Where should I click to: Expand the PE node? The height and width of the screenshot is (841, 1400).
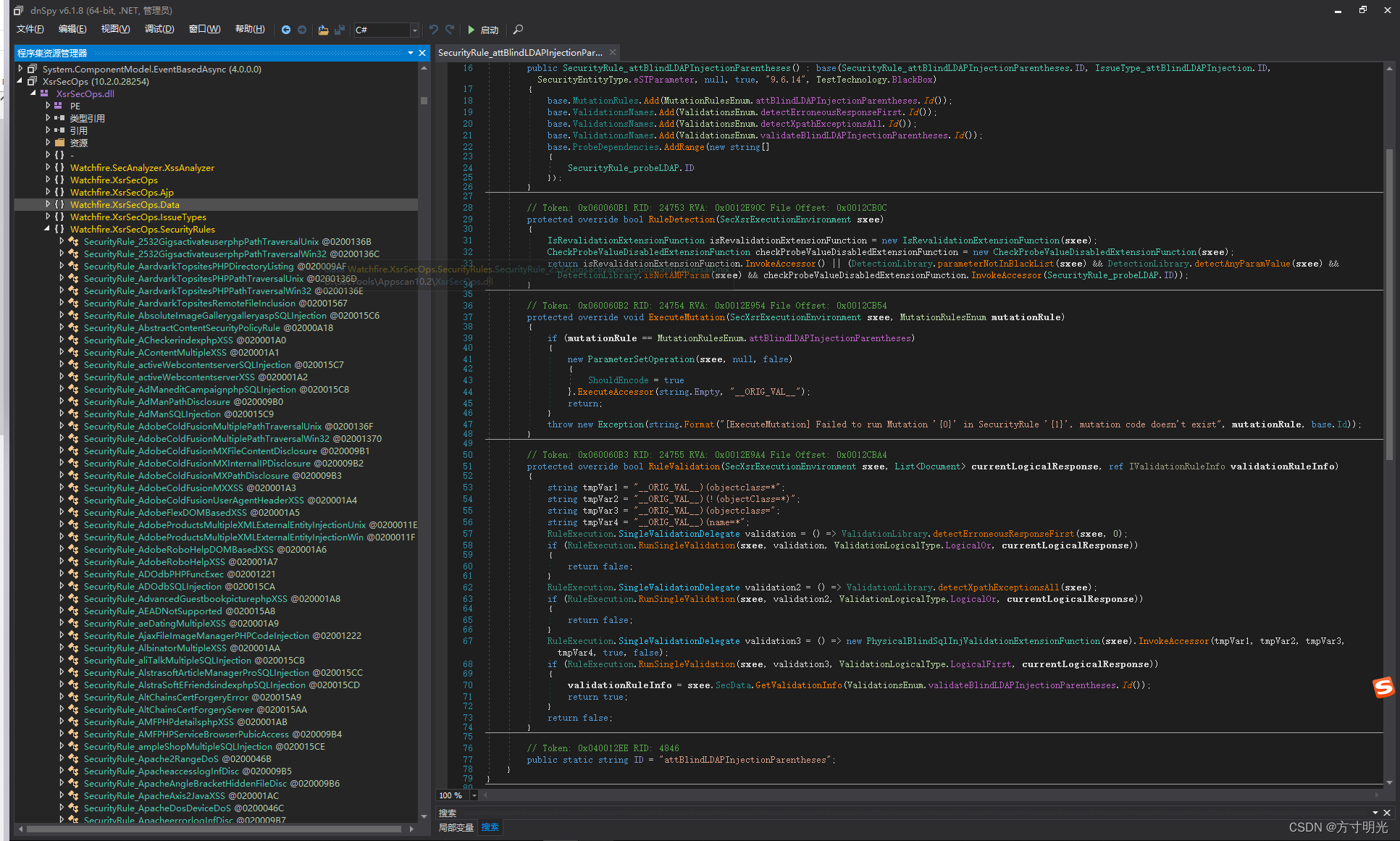48,106
